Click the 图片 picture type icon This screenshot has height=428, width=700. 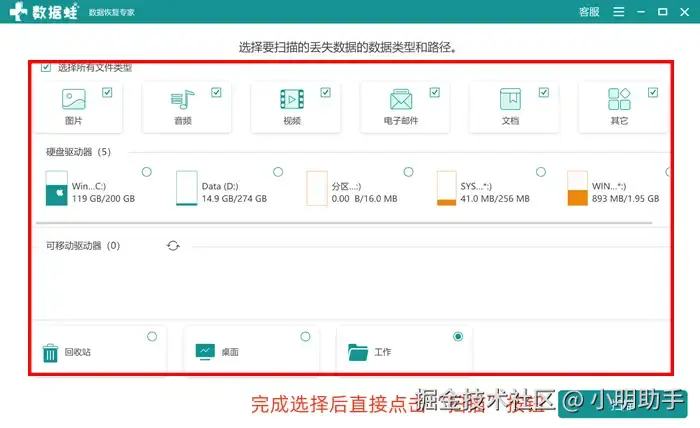pyautogui.click(x=74, y=99)
